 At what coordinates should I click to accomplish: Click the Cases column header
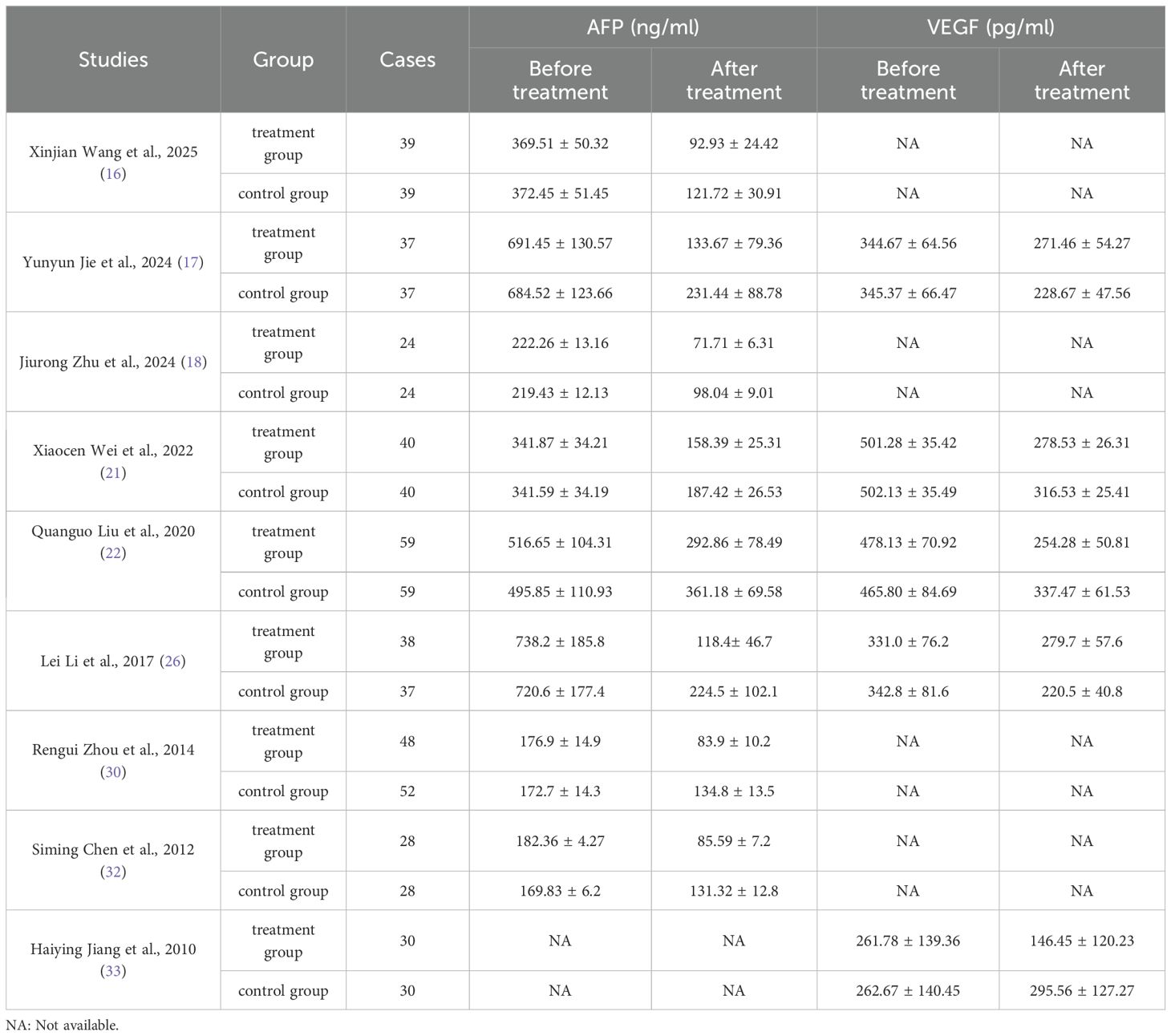click(x=407, y=59)
